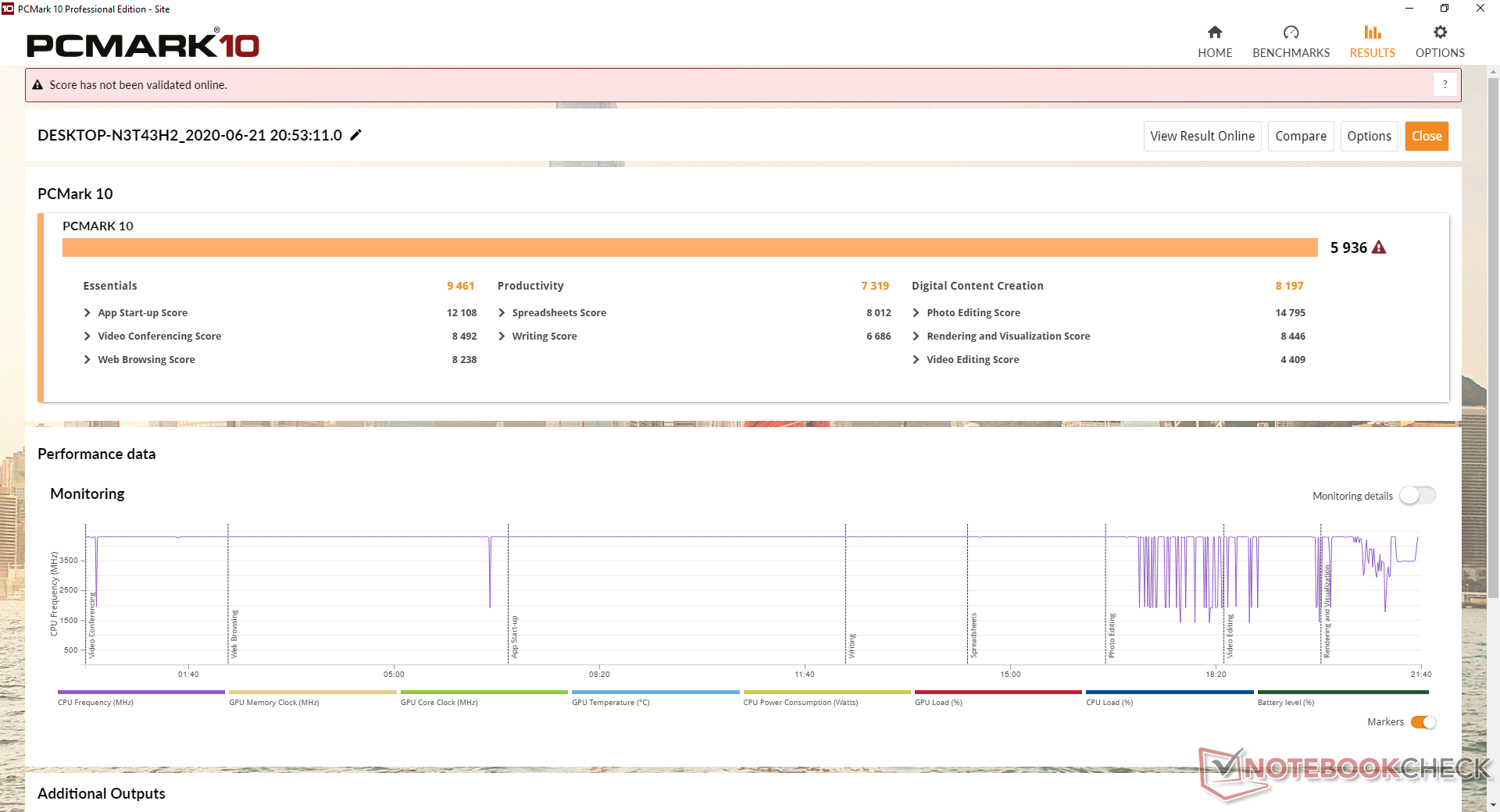Click the Writing marker in chart
The width and height of the screenshot is (1500, 812).
click(x=852, y=646)
